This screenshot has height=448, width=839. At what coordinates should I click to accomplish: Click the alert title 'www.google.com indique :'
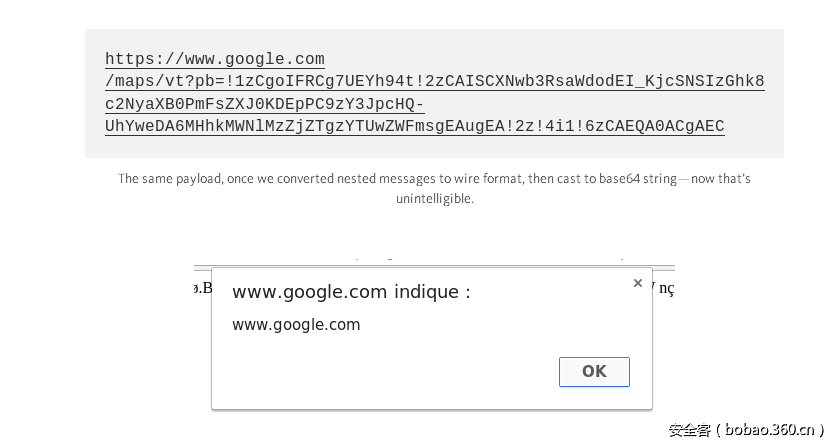point(351,292)
